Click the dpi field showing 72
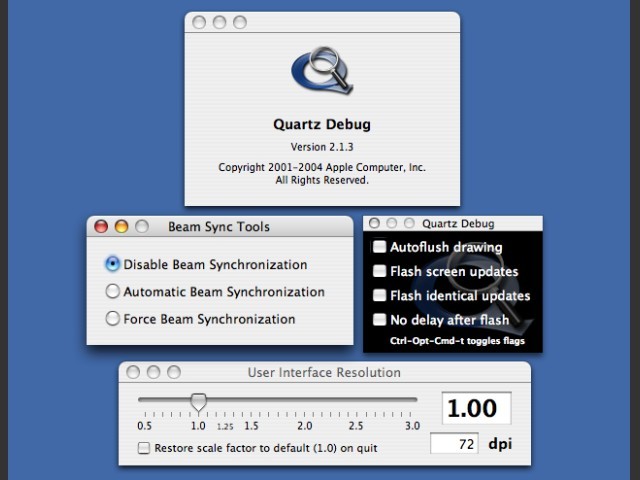Viewport: 640px width, 480px height. coord(454,443)
